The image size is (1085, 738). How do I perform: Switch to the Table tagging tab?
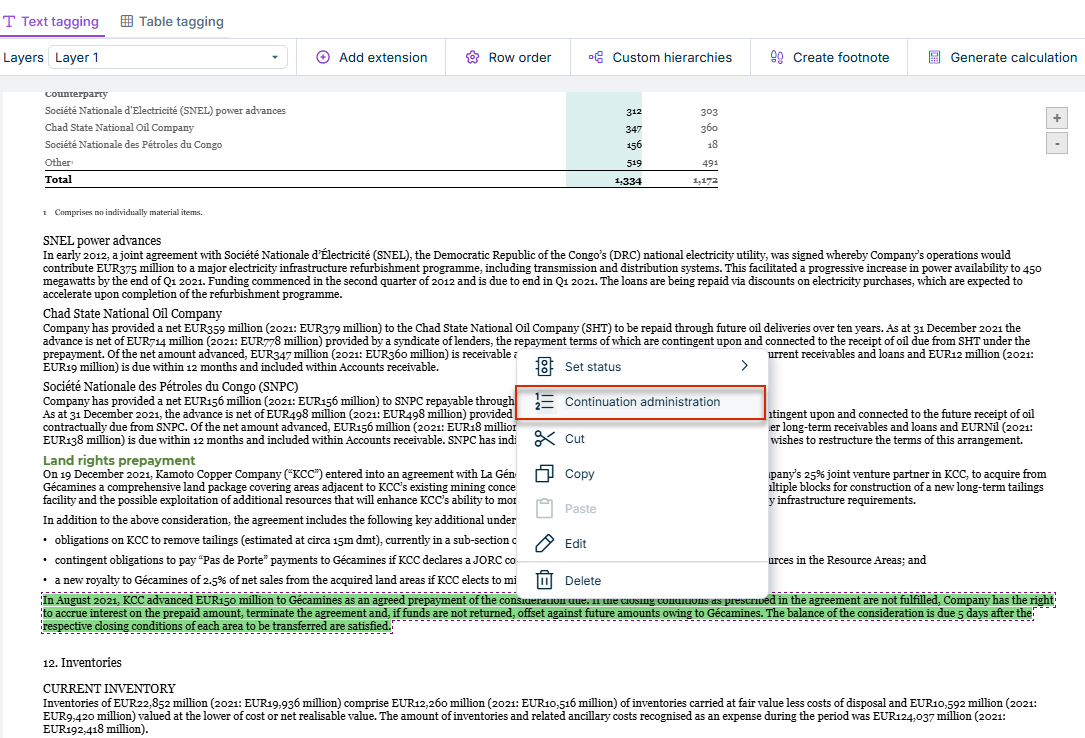point(172,21)
